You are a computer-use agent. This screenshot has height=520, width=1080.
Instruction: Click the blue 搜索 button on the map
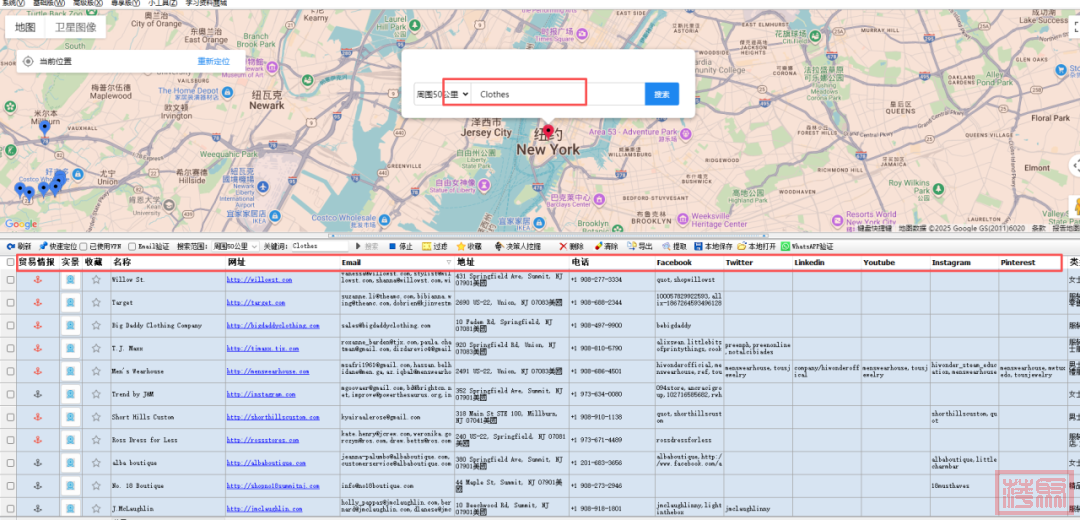tap(661, 94)
